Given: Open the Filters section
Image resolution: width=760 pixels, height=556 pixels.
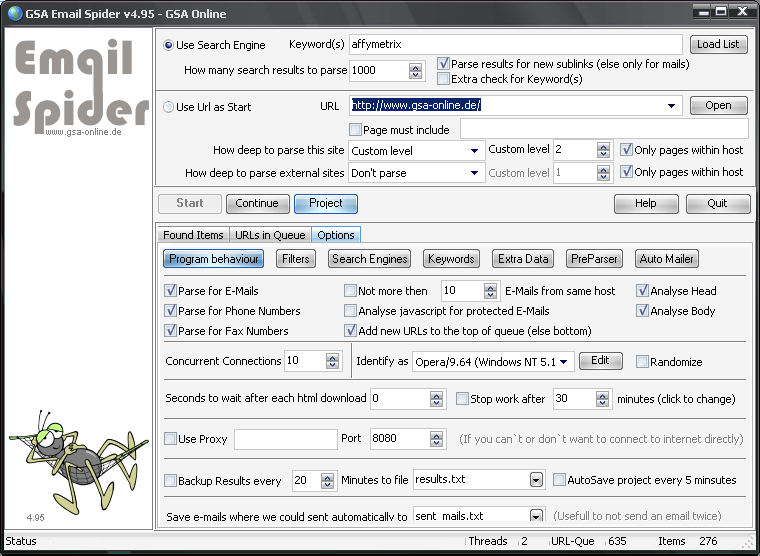Looking at the screenshot, I should pyautogui.click(x=296, y=259).
